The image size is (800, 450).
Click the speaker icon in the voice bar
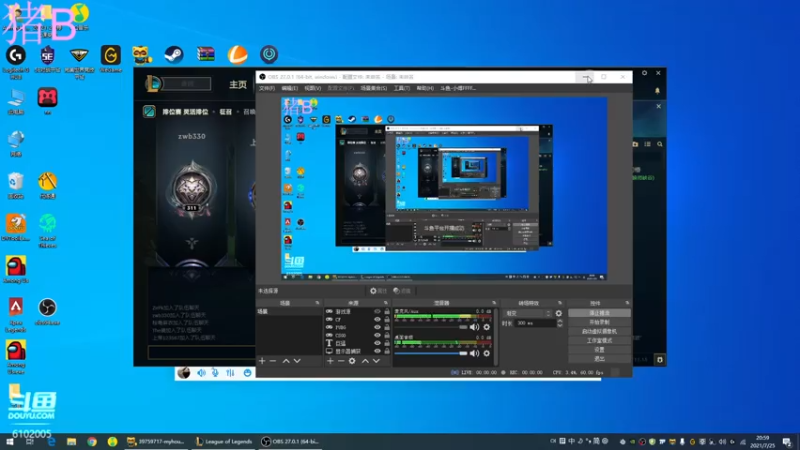tap(202, 373)
